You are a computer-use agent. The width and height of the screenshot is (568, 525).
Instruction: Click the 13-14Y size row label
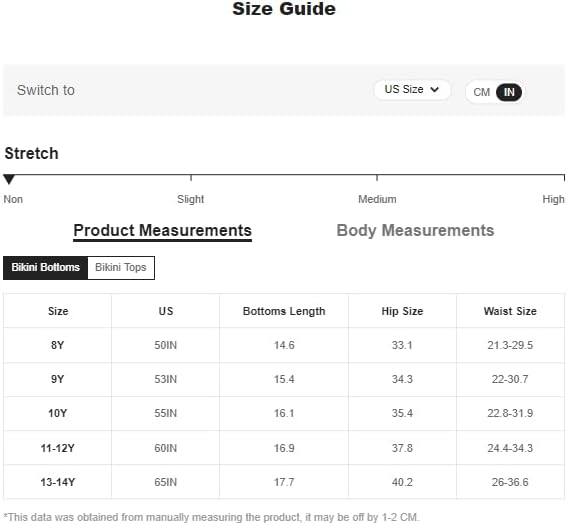(x=58, y=482)
